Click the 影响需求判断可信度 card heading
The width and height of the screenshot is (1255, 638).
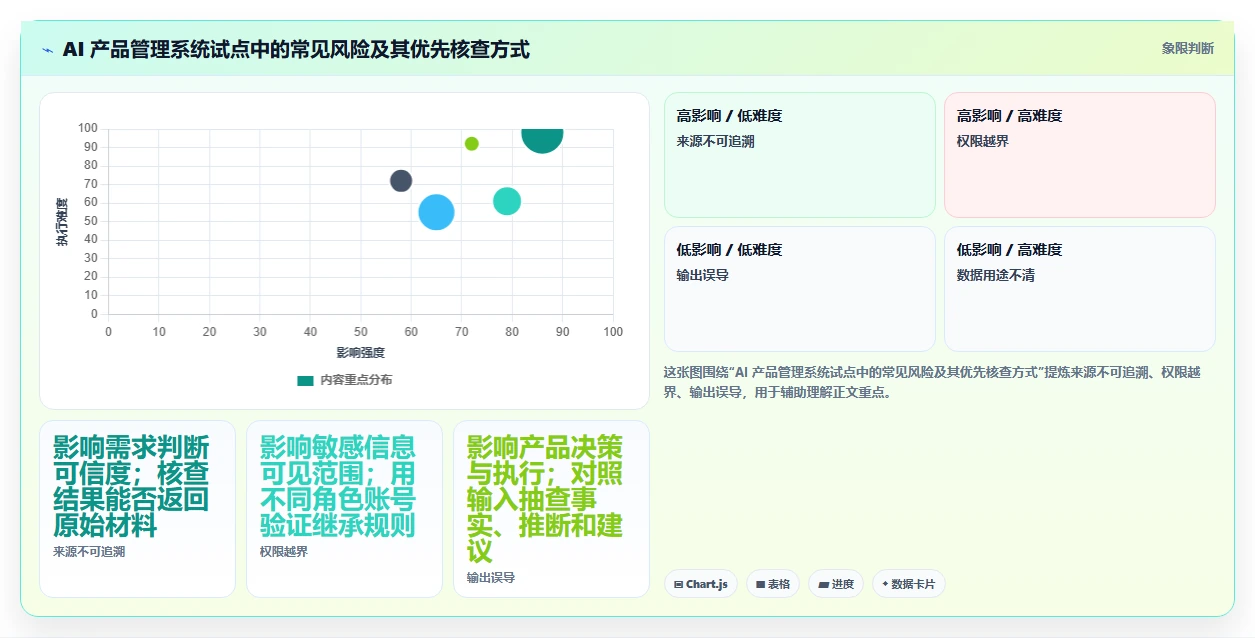coord(131,487)
